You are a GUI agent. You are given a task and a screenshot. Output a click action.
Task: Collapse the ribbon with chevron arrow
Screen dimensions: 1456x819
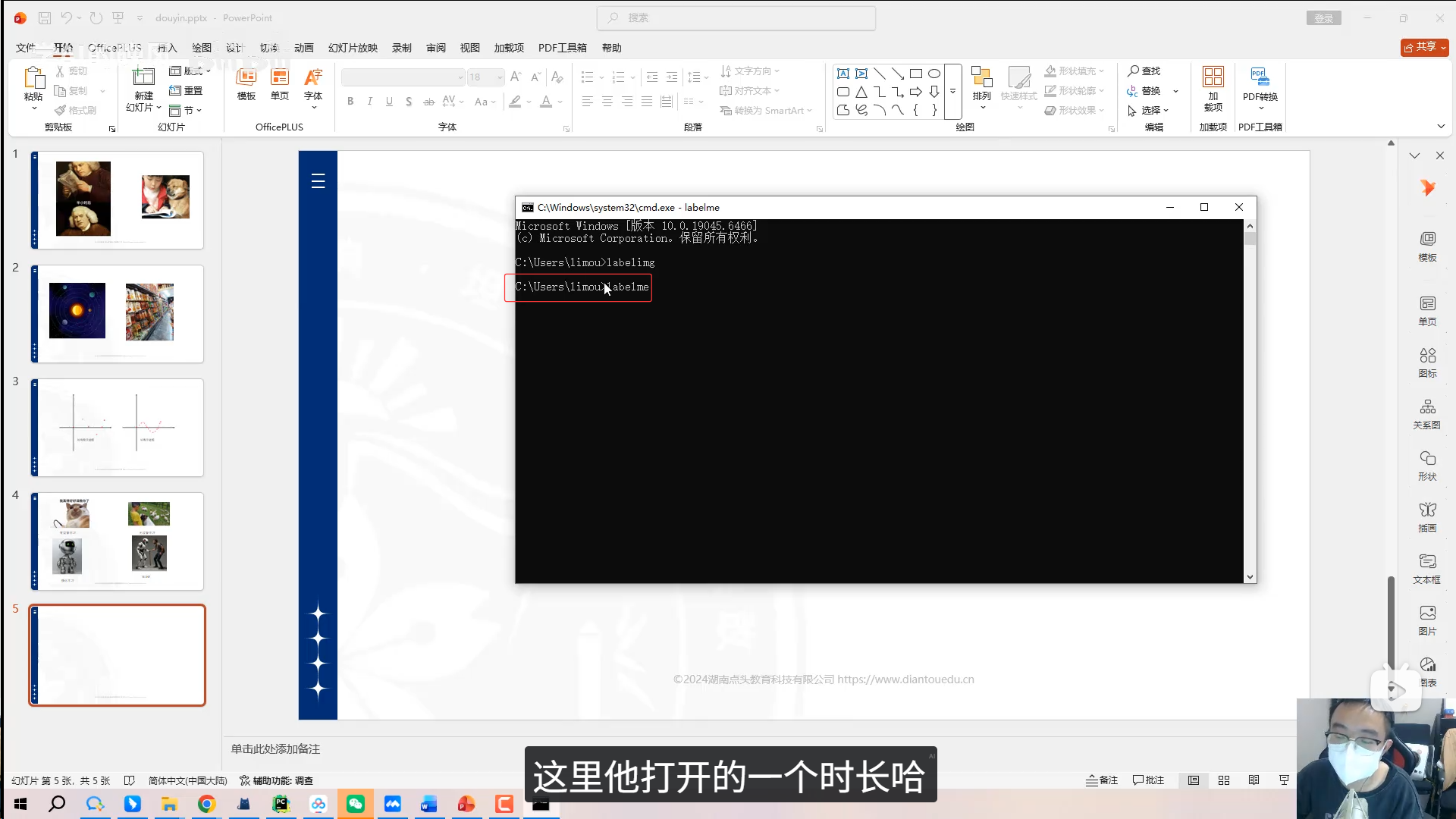(1441, 127)
